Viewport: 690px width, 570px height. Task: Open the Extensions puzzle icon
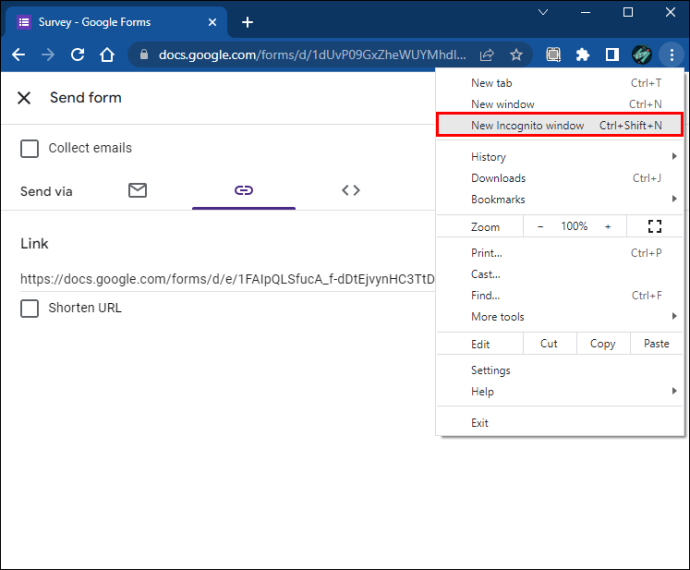point(583,55)
